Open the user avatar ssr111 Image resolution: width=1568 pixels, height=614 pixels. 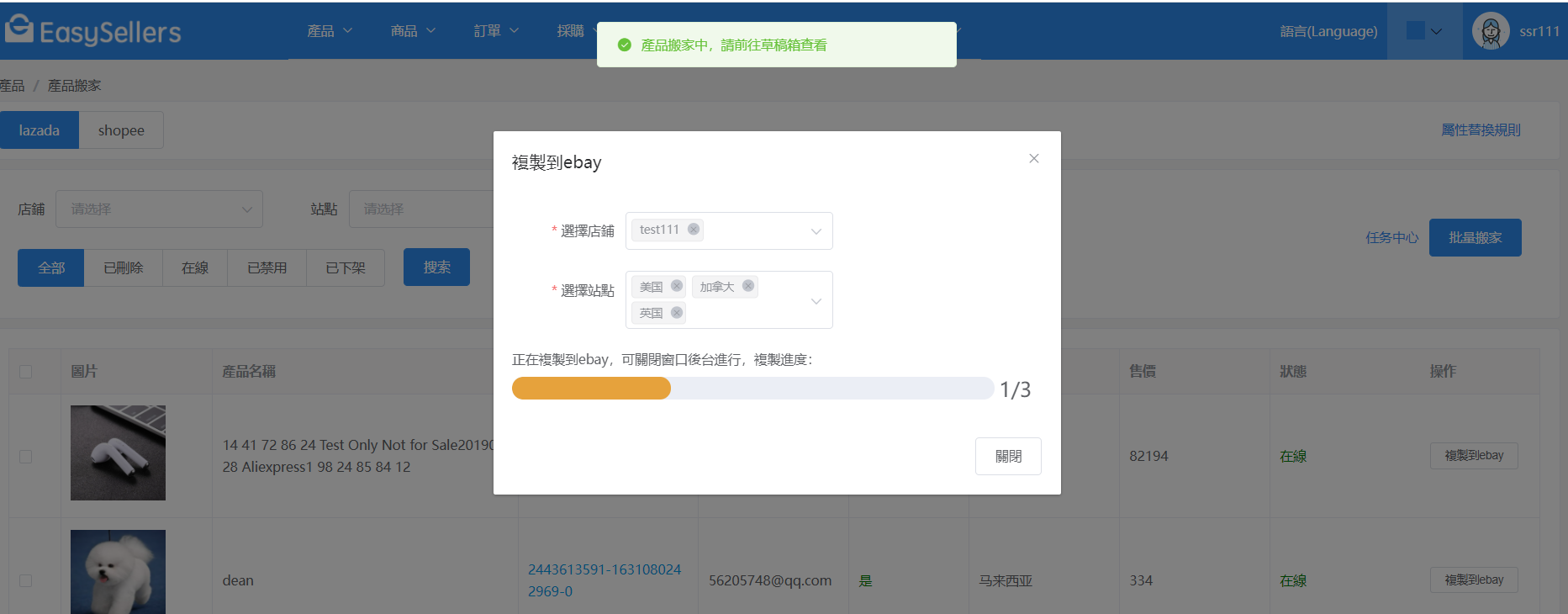coord(1491,32)
